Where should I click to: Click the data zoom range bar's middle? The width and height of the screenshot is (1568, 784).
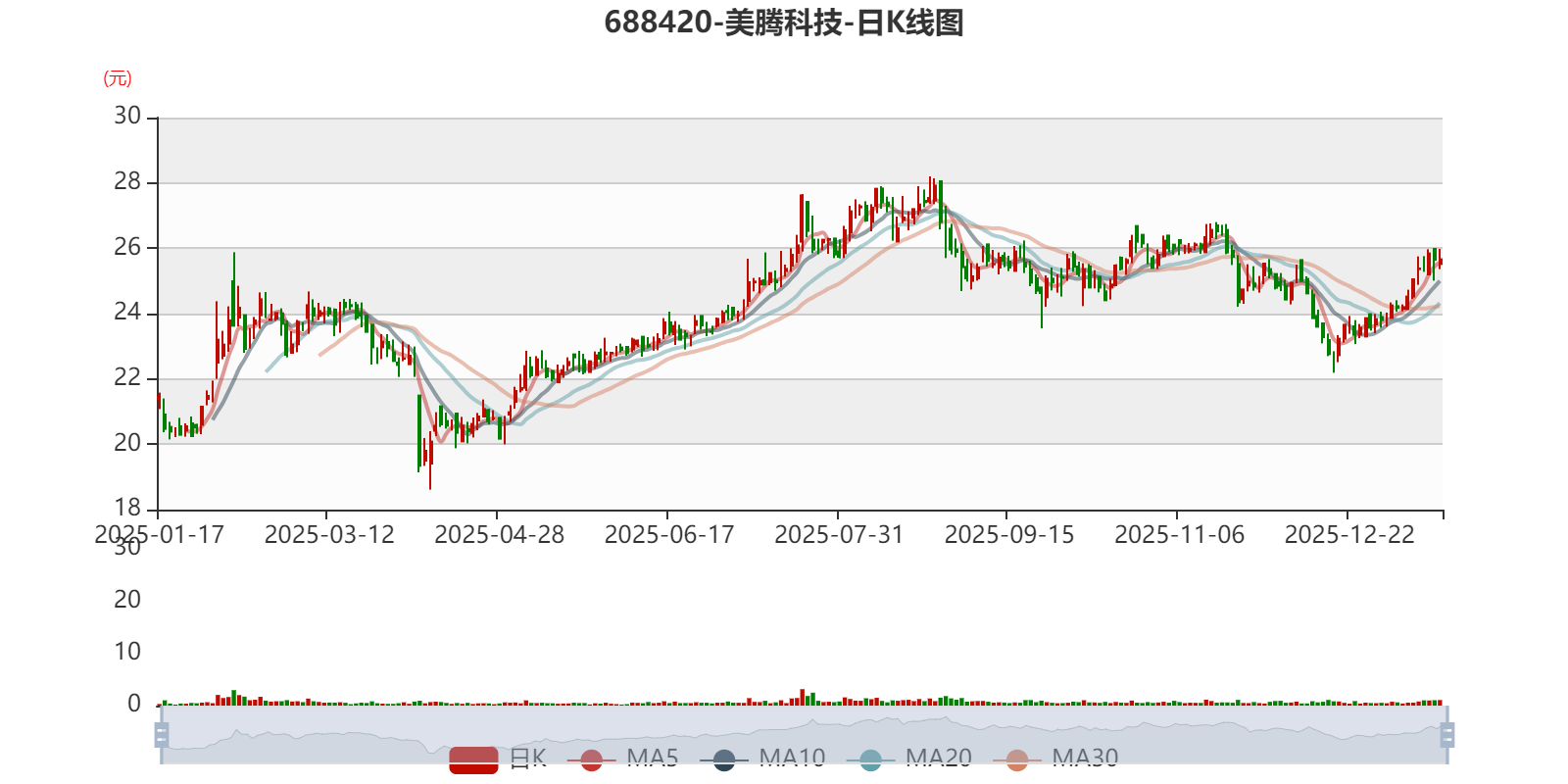[x=805, y=734]
